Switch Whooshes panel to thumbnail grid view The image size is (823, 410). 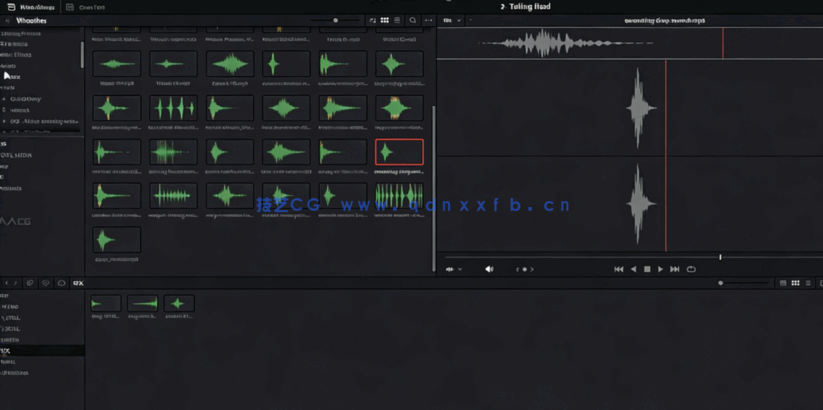[x=385, y=20]
